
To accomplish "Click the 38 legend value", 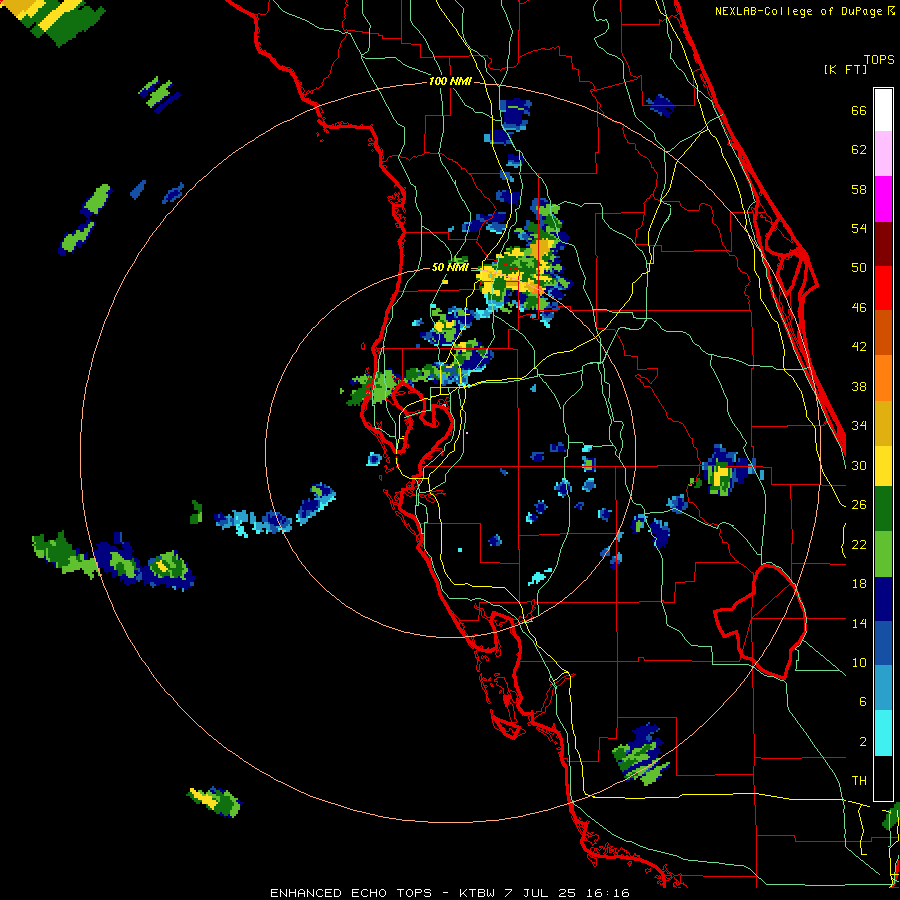I will (859, 387).
